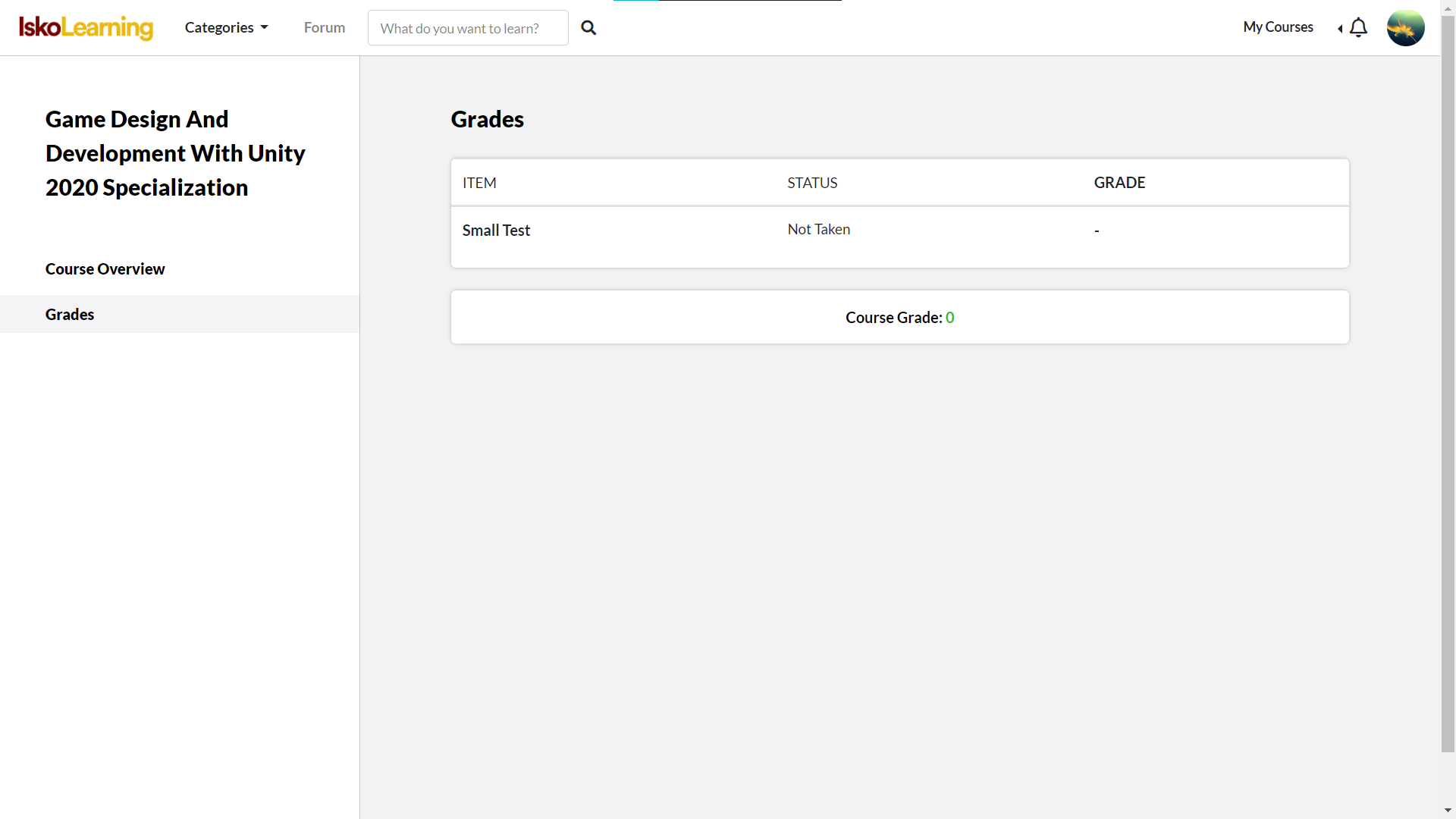
Task: Click the STATUS column header
Action: coord(812,183)
